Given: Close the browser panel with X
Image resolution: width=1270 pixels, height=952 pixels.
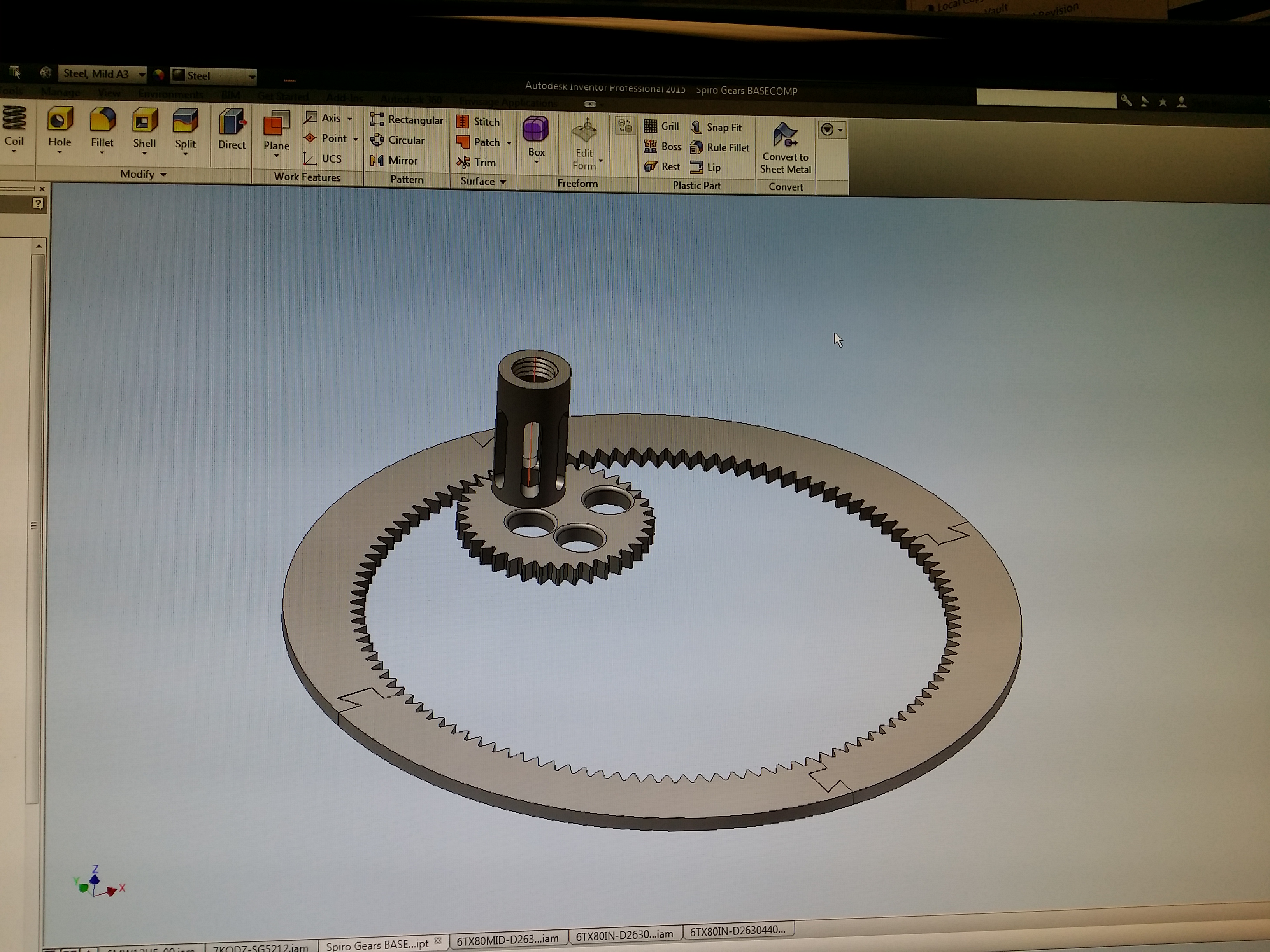Looking at the screenshot, I should pos(42,189).
